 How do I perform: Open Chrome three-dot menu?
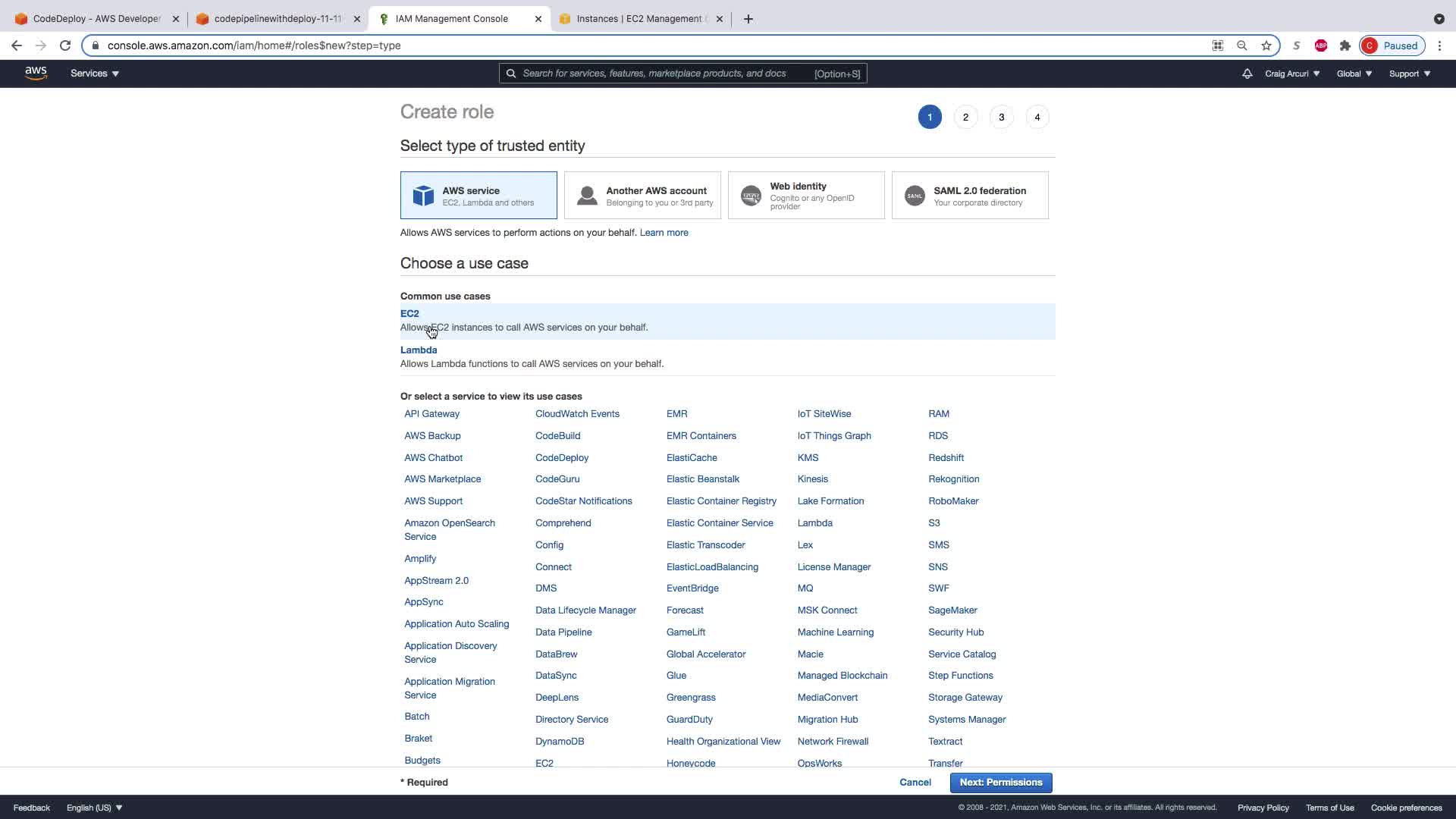point(1439,45)
